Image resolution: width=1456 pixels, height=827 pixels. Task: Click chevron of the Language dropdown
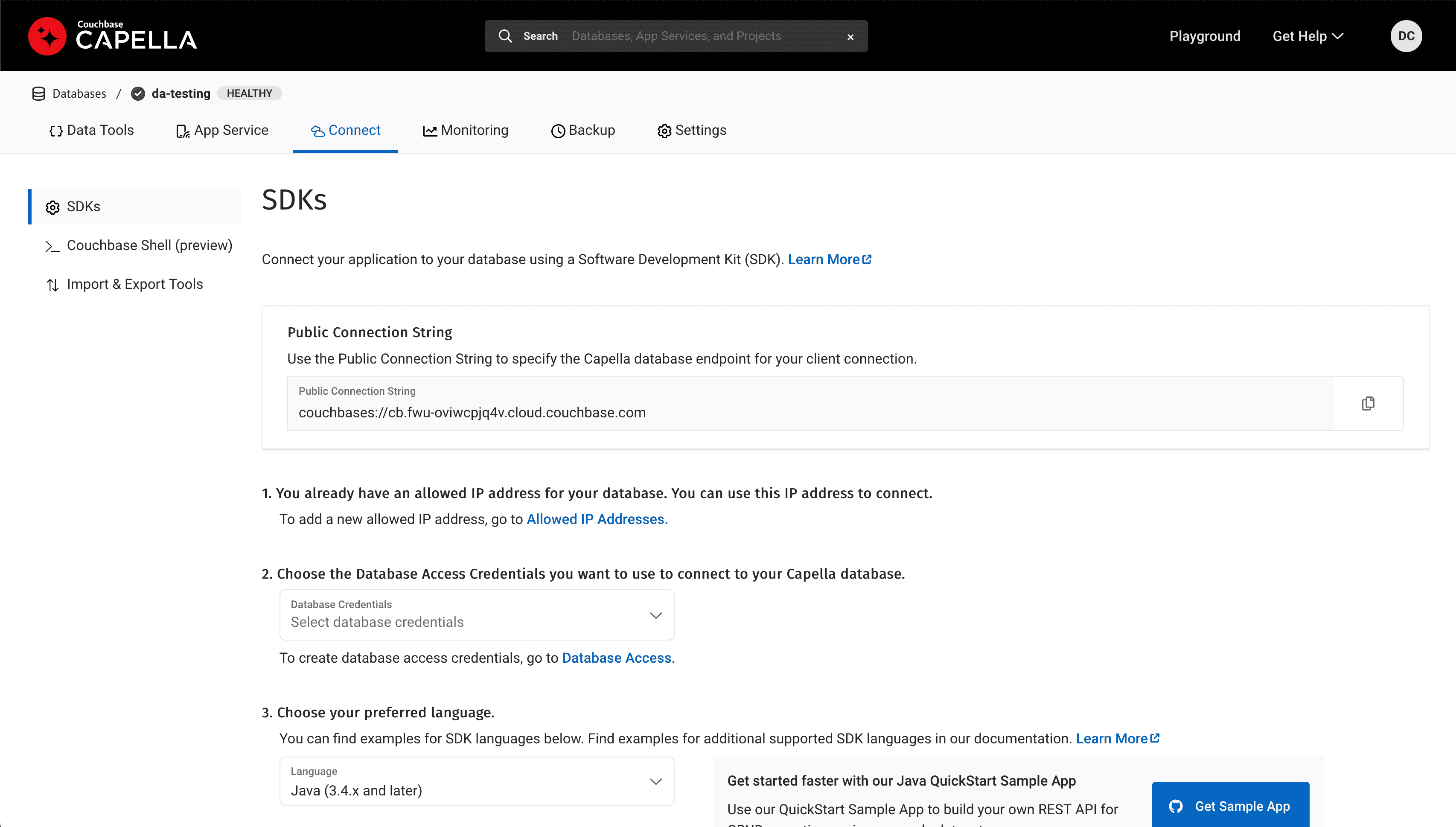click(655, 781)
